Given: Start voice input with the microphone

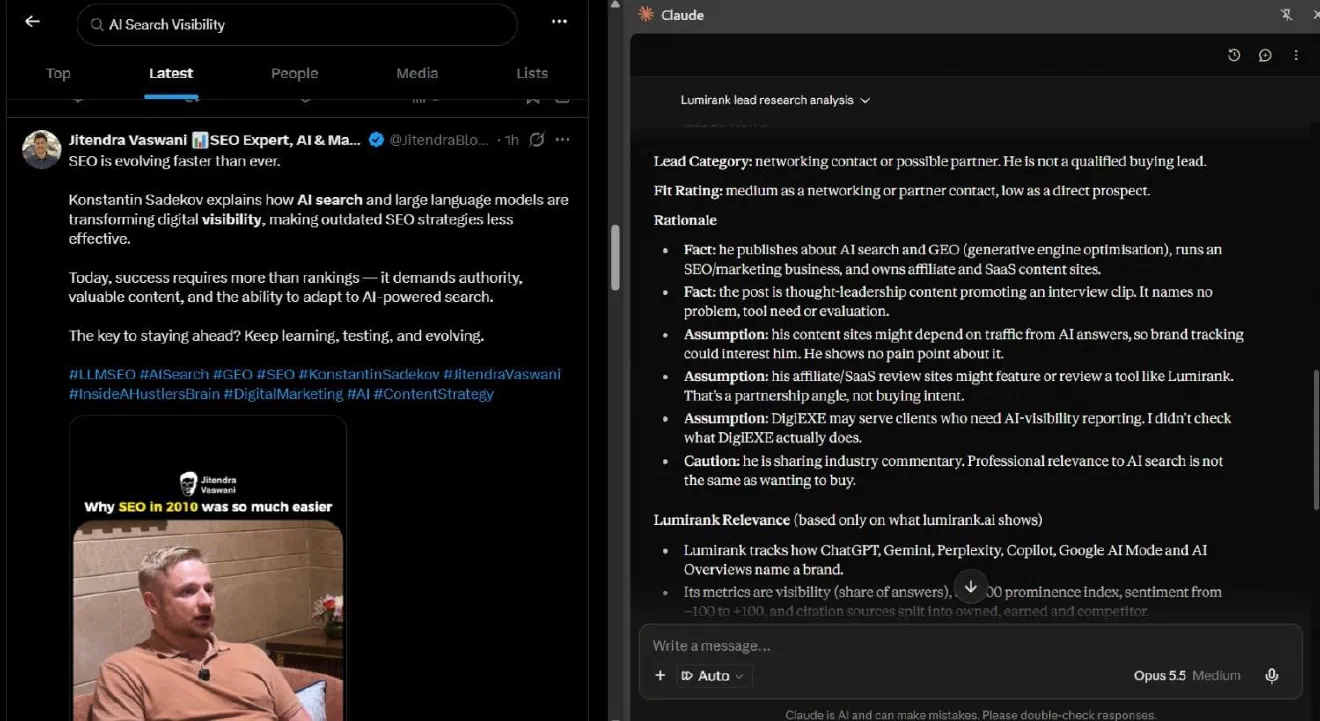Looking at the screenshot, I should tap(1272, 676).
